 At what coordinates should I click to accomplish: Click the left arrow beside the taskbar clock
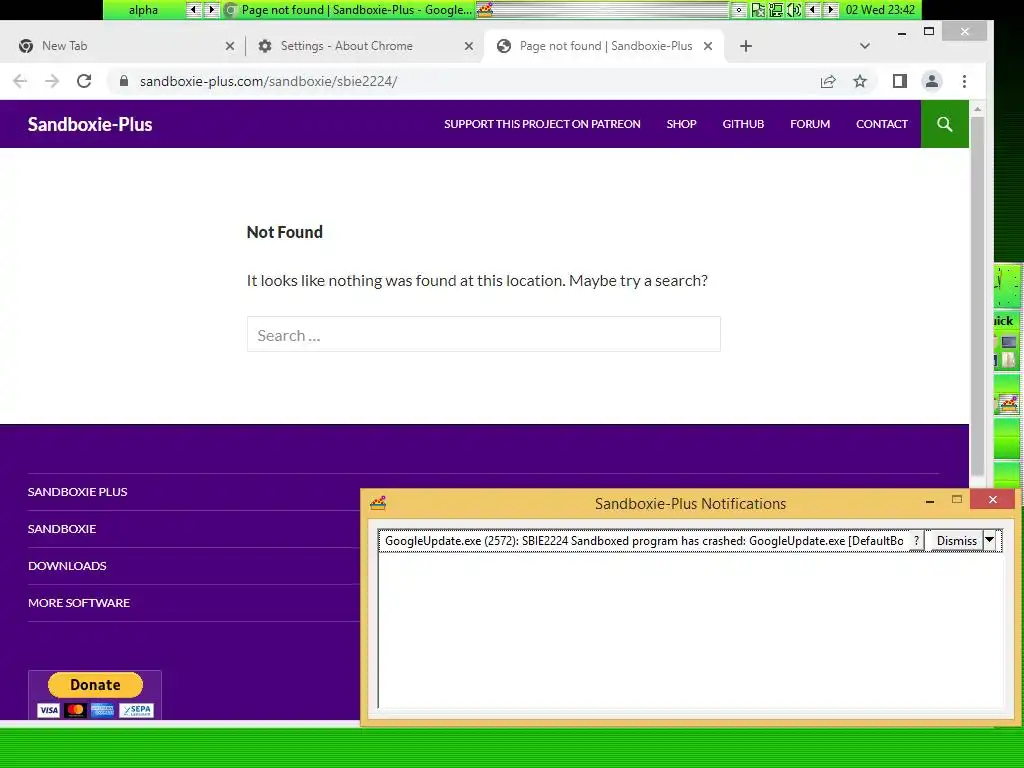(812, 10)
